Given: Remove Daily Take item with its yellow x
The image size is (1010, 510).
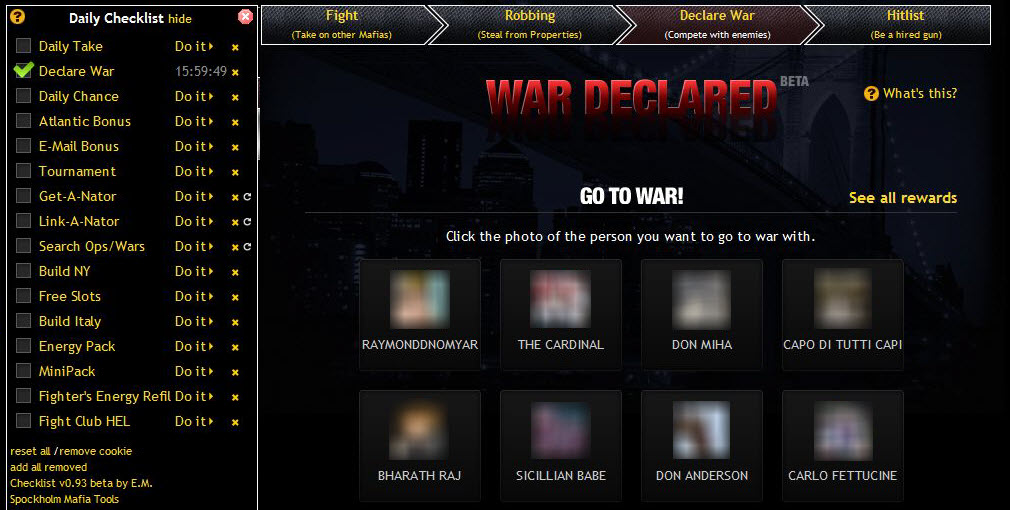Looking at the screenshot, I should pos(235,47).
